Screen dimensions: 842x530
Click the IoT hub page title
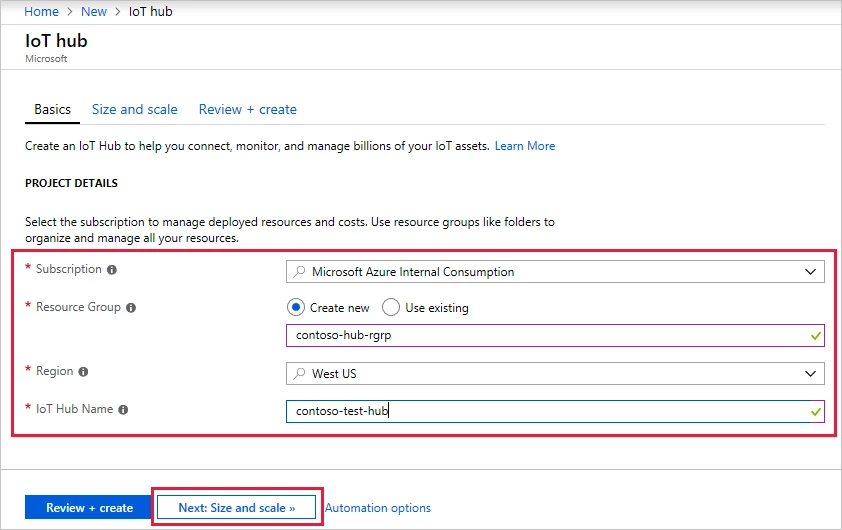click(56, 41)
